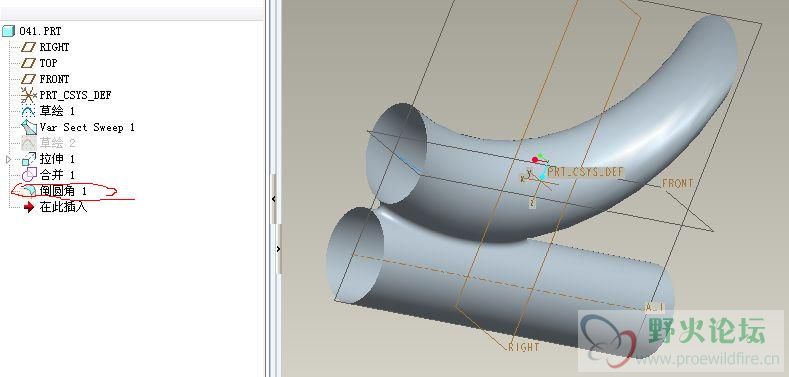Click the 倒圆角 1 round feature icon
The width and height of the screenshot is (789, 377).
[x=29, y=191]
